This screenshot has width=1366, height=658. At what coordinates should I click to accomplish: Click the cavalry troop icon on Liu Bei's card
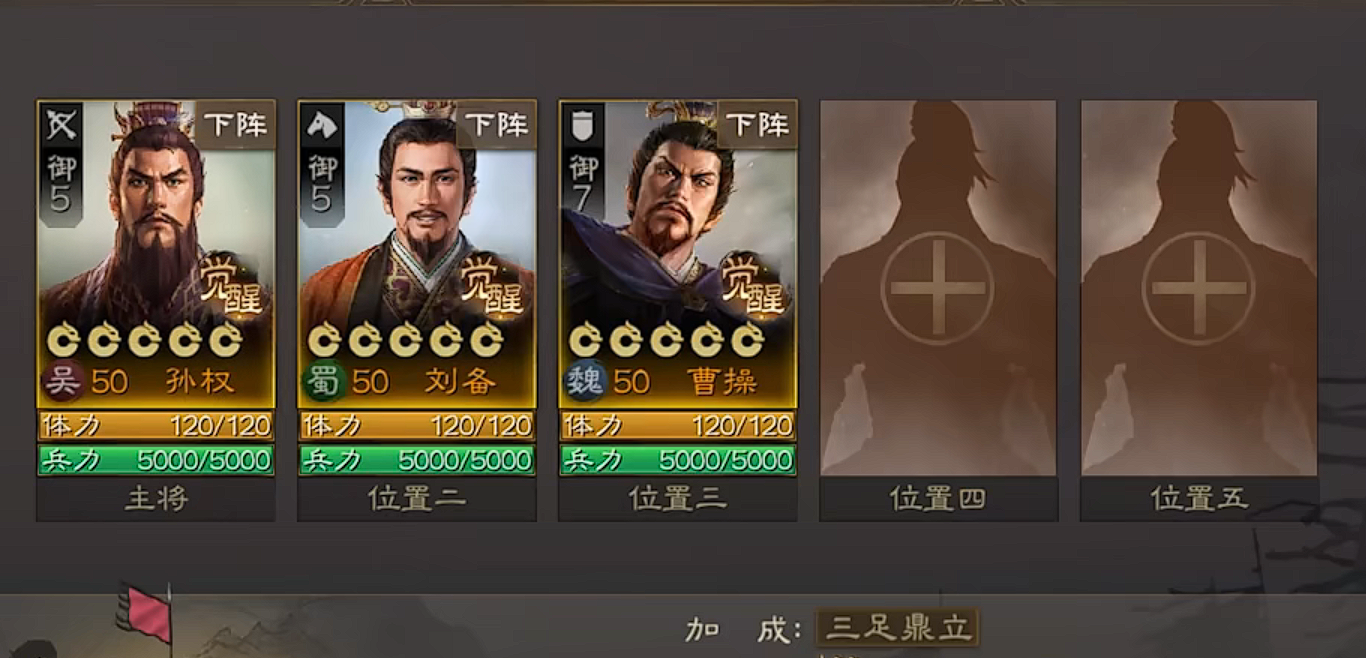click(x=322, y=125)
